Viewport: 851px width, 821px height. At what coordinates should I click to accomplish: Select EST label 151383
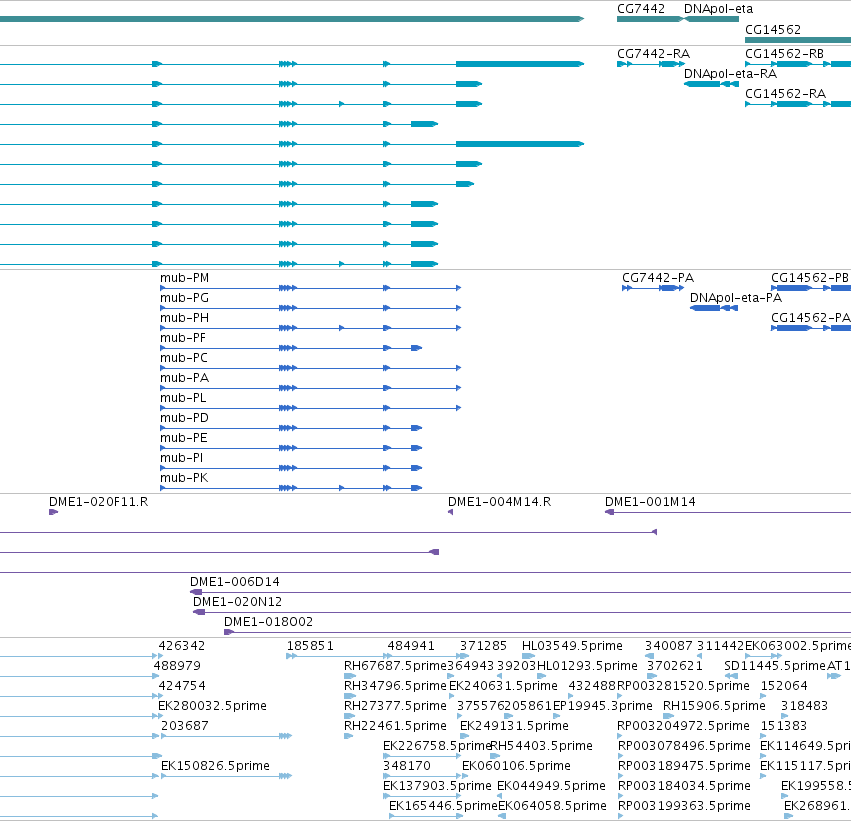(784, 727)
